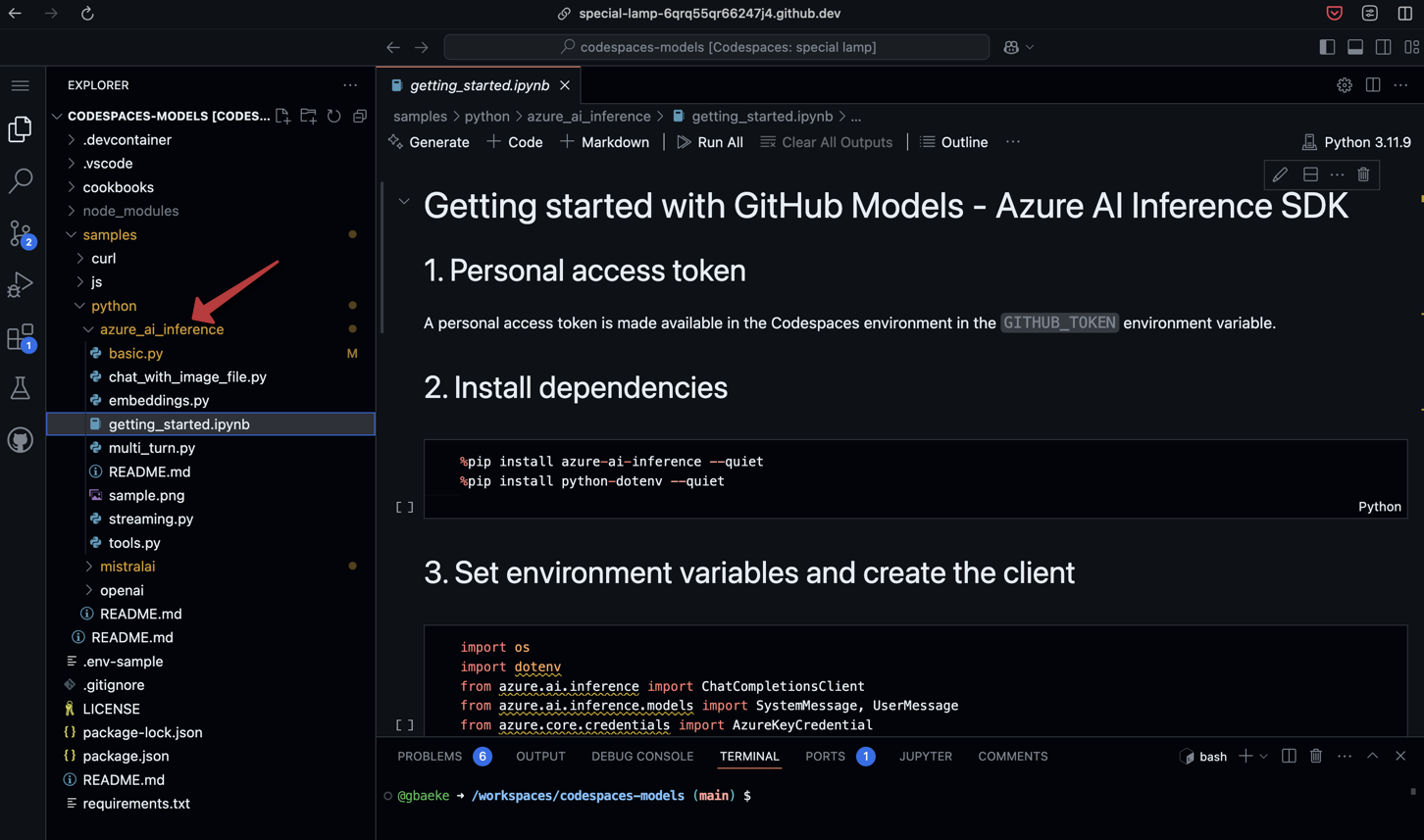Kill the active terminal with trash icon
This screenshot has width=1424, height=840.
point(1316,756)
